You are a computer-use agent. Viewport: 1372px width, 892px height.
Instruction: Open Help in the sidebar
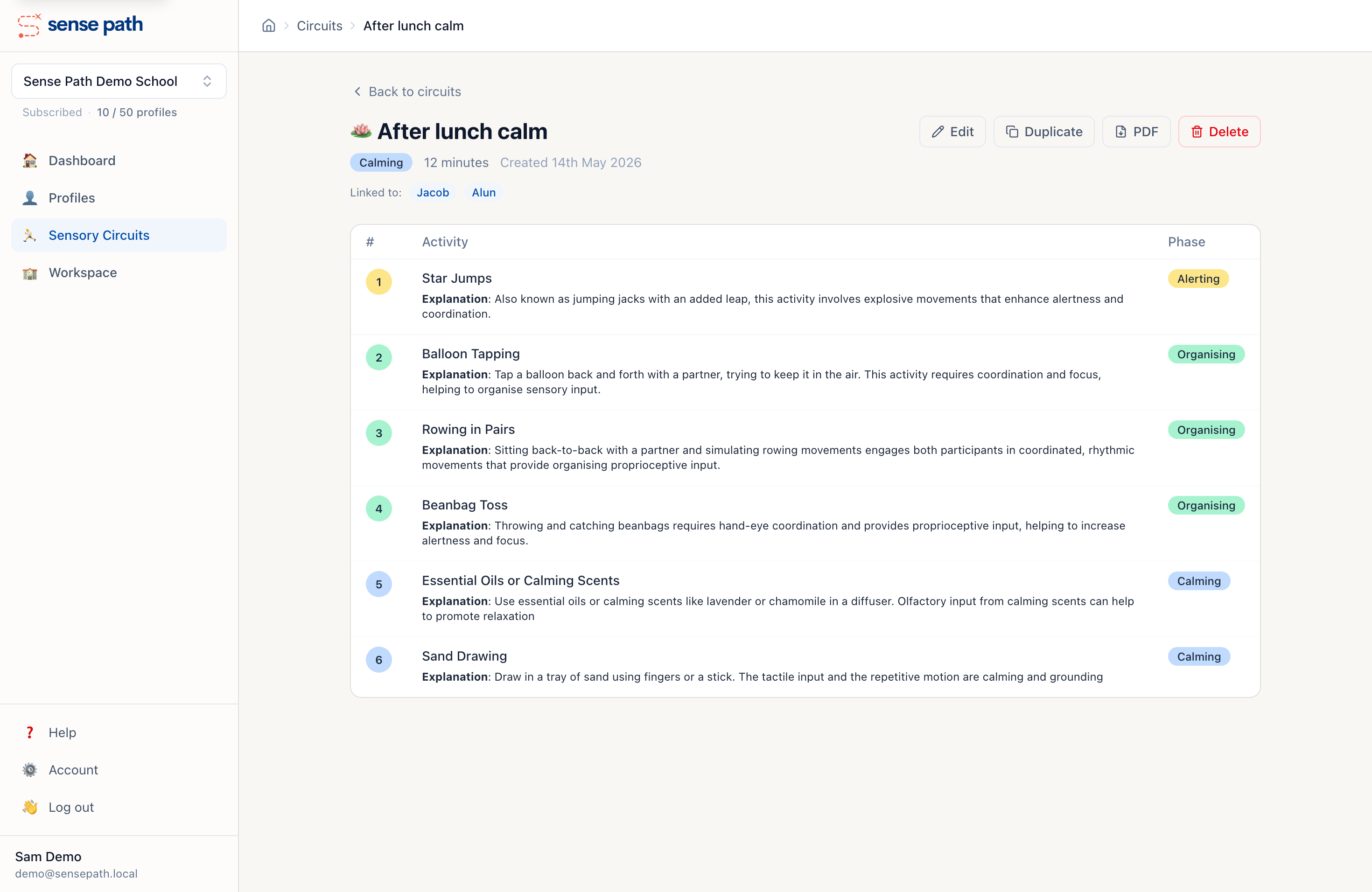coord(119,732)
